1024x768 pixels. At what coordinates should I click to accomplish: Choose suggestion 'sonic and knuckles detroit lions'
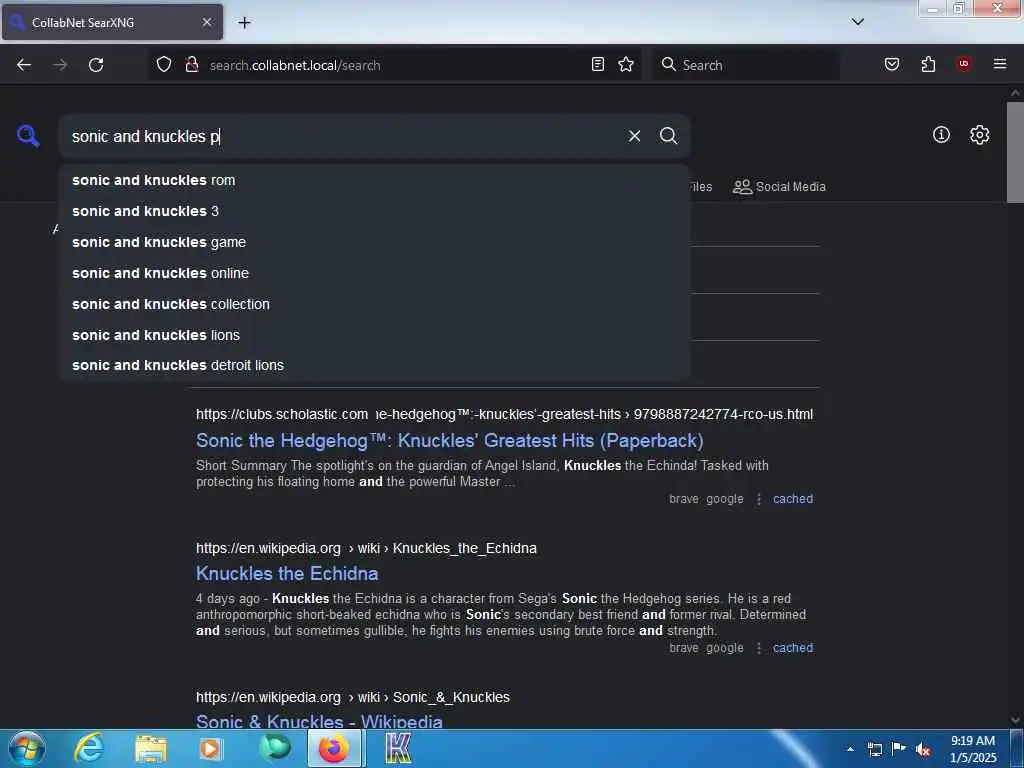(374, 365)
